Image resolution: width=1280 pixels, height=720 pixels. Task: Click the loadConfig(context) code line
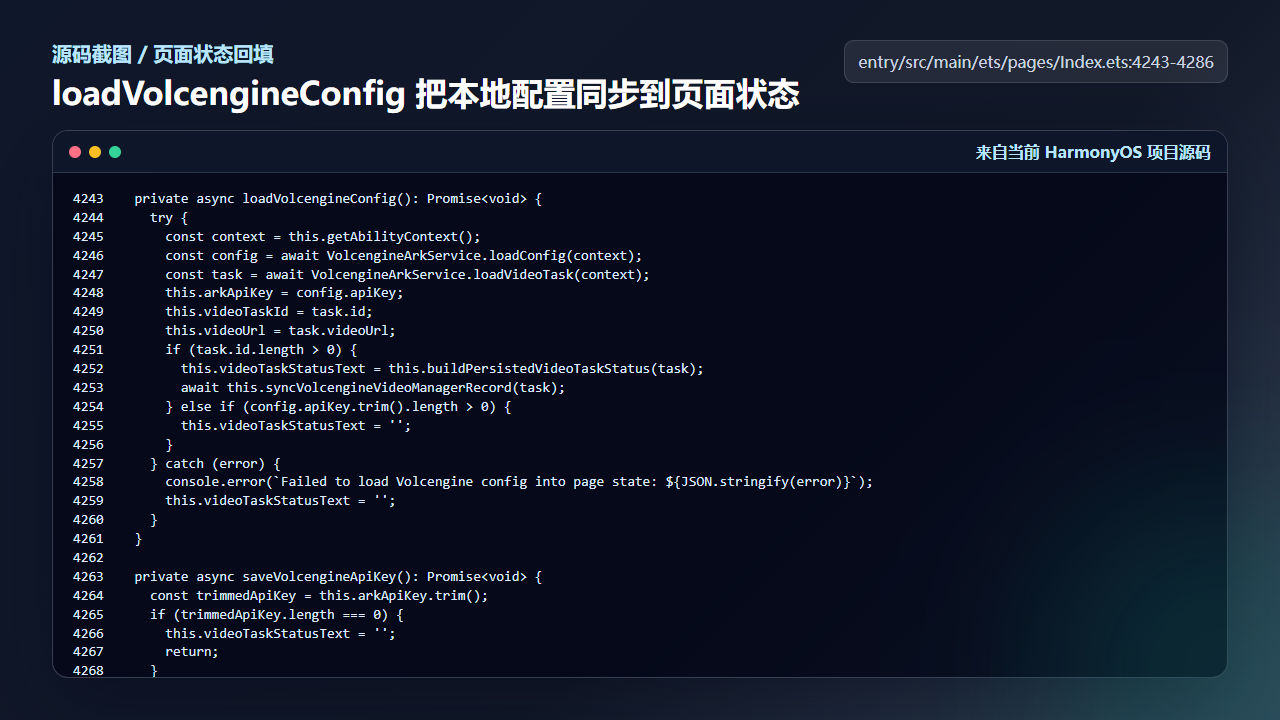click(x=404, y=256)
